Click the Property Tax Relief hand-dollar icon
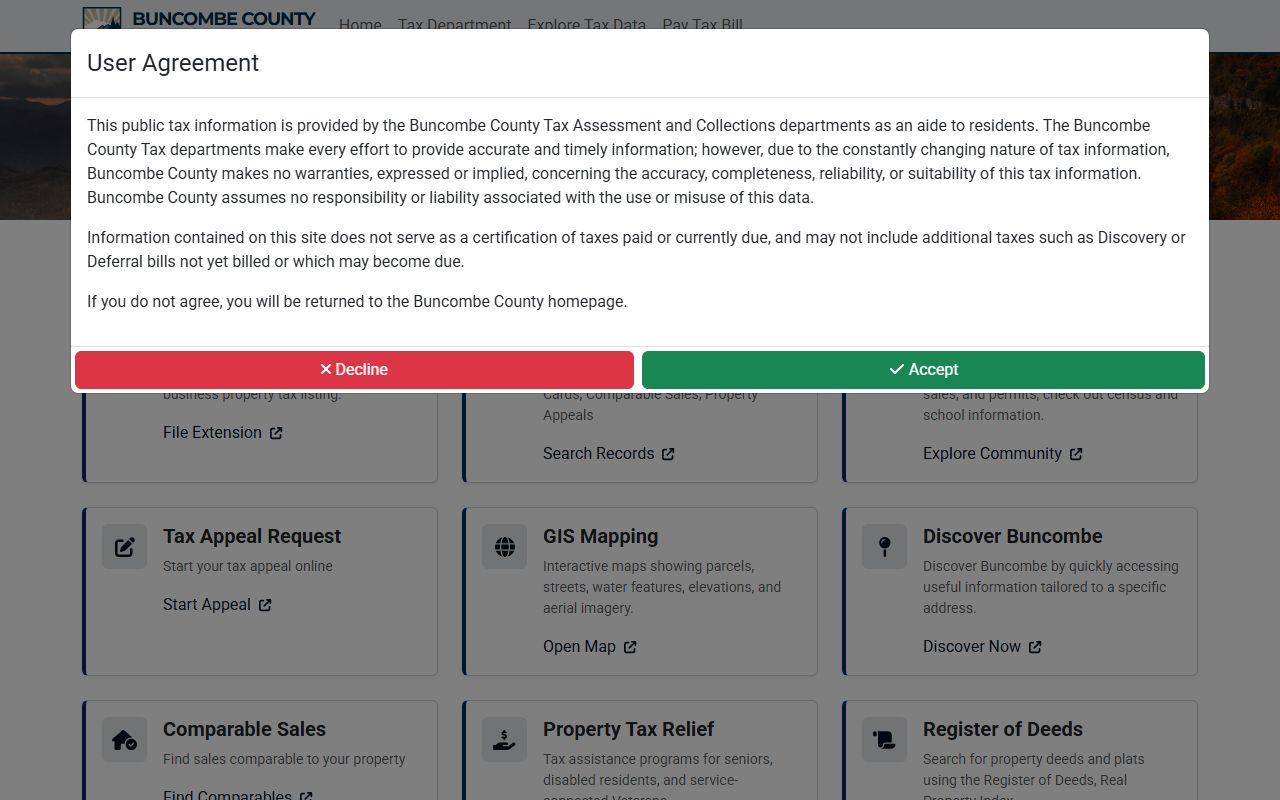 click(x=504, y=740)
